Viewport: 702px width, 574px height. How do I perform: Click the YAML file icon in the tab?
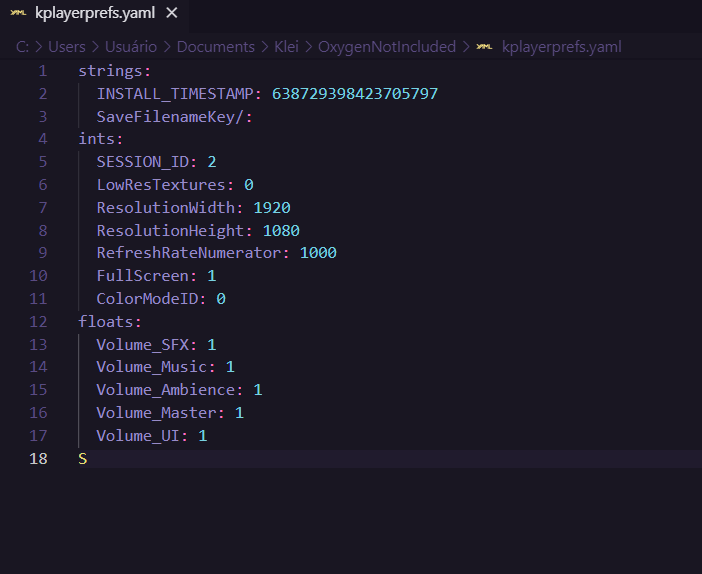click(x=18, y=14)
